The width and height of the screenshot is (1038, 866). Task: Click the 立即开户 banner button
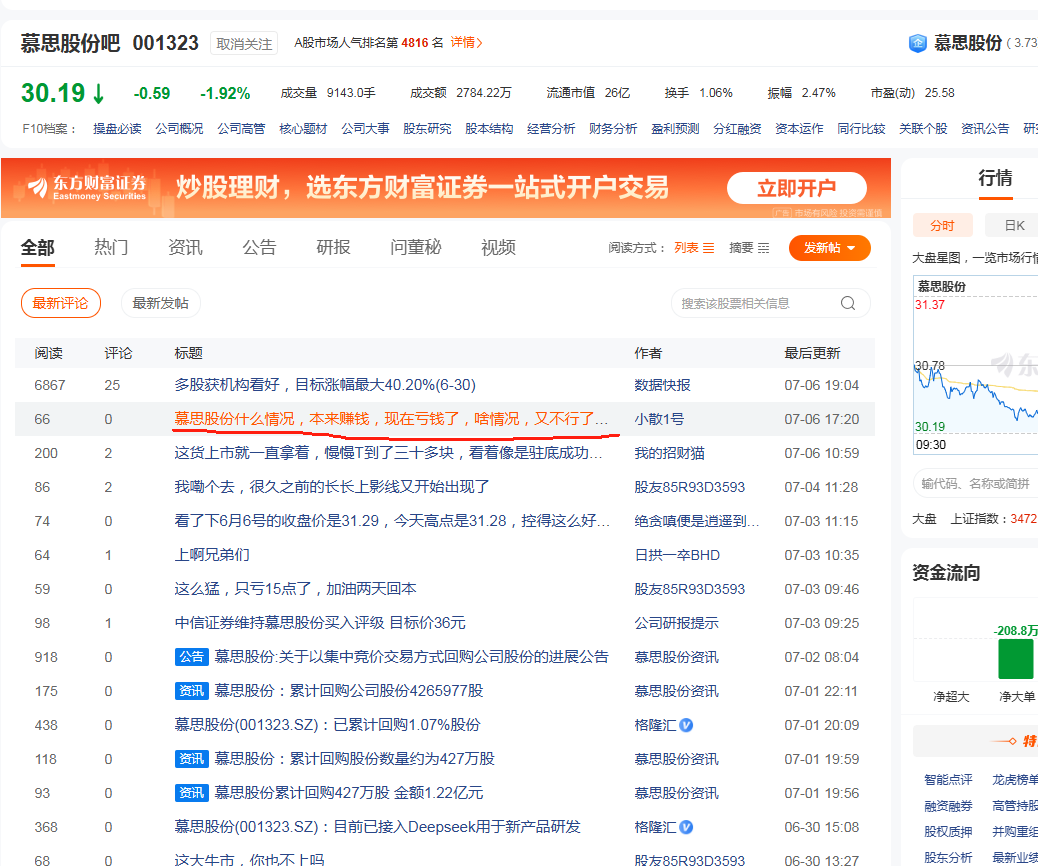point(796,188)
